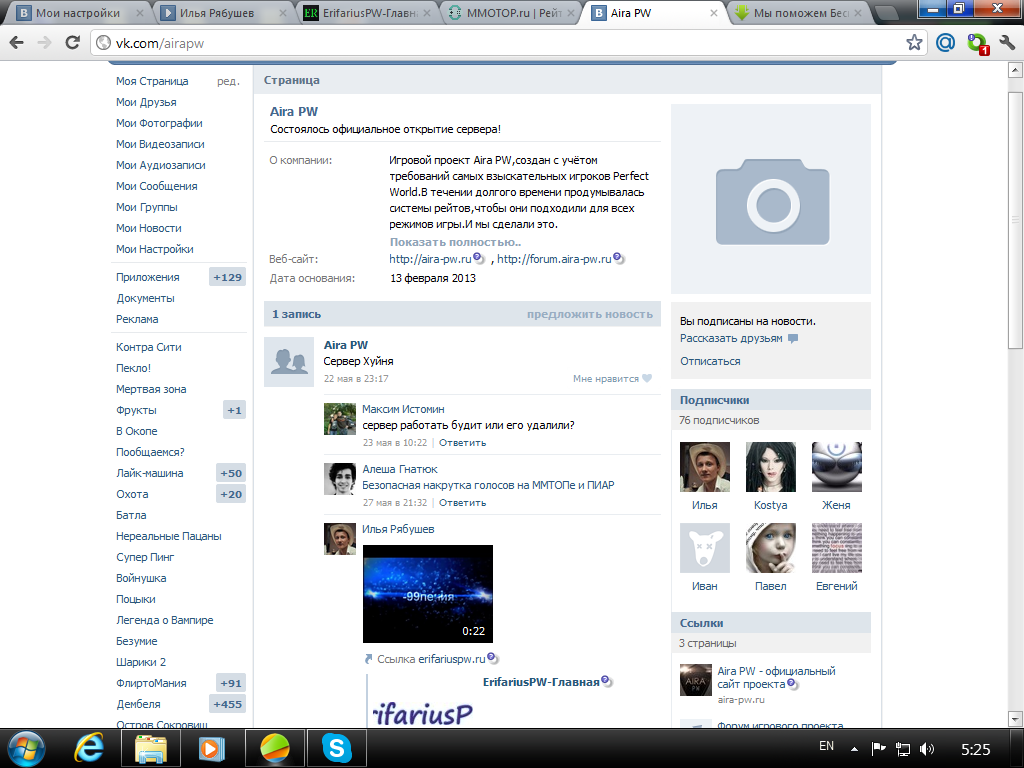Reply to Максим Истомин's comment with Ответить
The image size is (1024, 768).
pos(462,443)
